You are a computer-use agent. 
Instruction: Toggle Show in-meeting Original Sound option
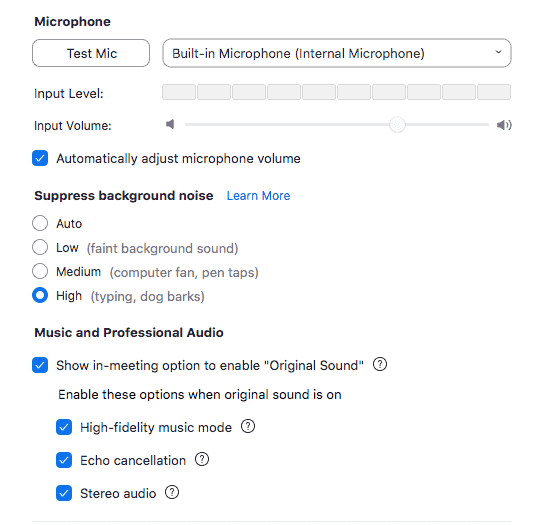[x=40, y=365]
